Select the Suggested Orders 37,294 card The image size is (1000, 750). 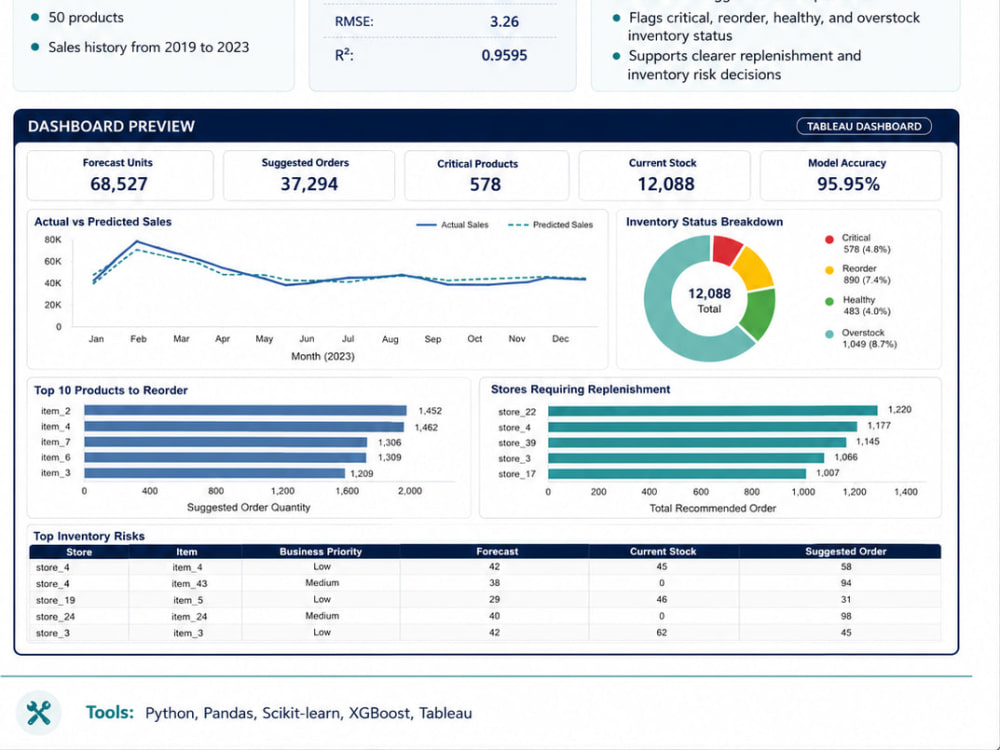click(x=309, y=175)
